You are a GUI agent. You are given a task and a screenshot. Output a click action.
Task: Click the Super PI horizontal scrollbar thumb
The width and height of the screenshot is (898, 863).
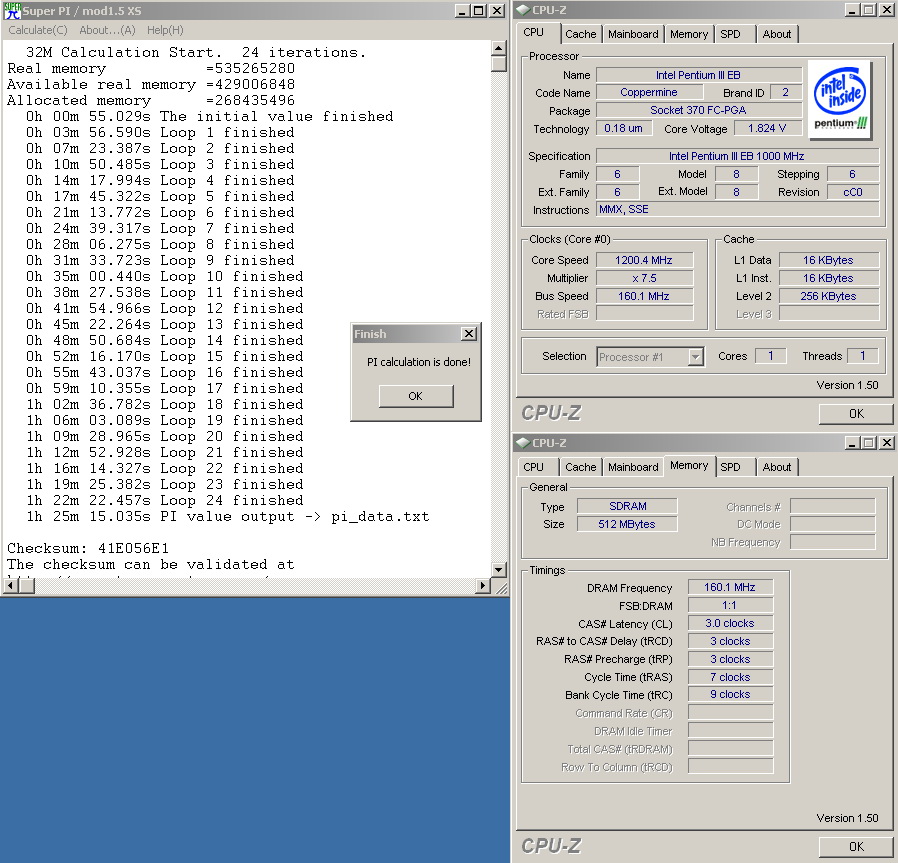click(26, 585)
